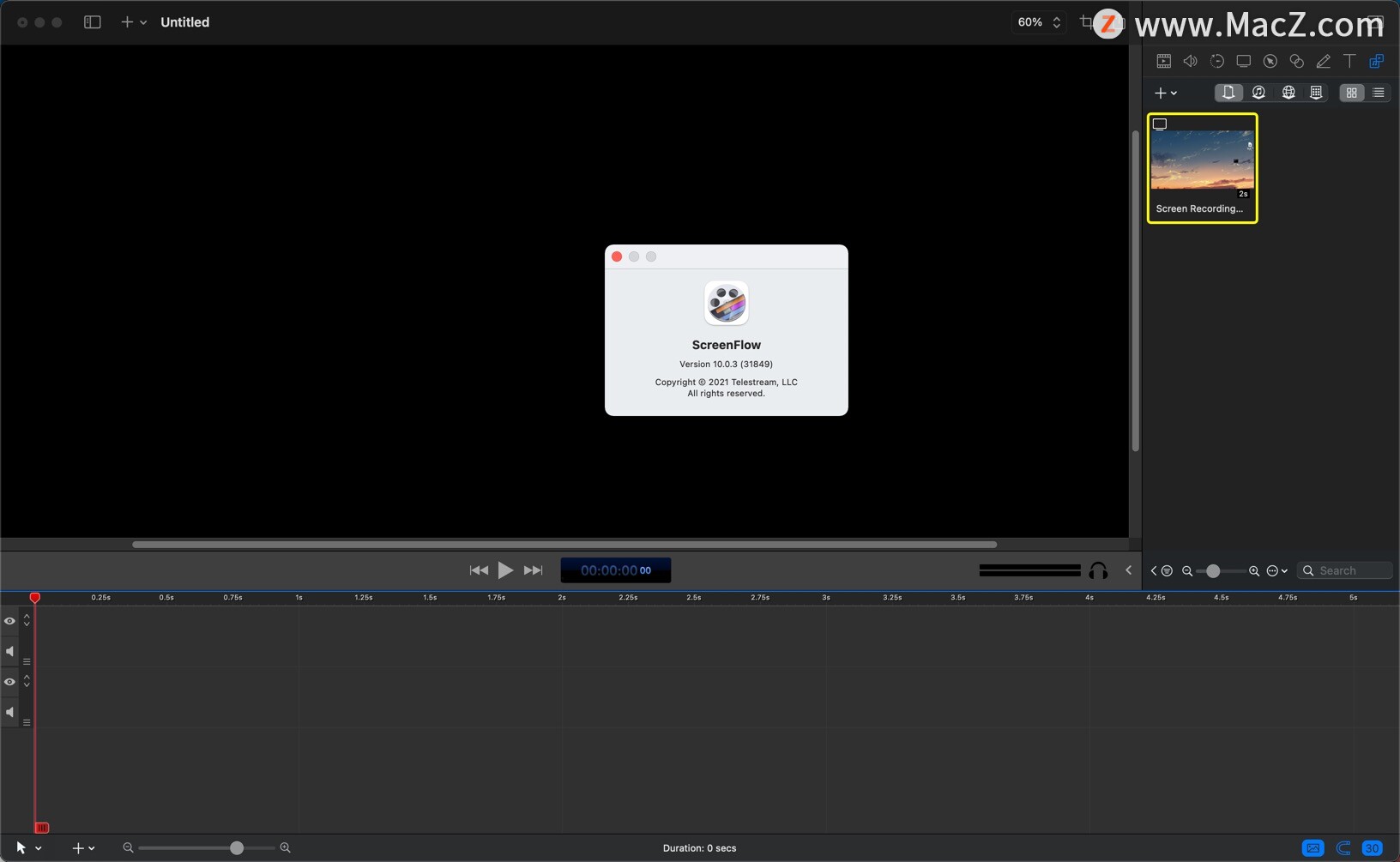Adjust the second track height stepper
The height and width of the screenshot is (862, 1400).
tap(27, 681)
